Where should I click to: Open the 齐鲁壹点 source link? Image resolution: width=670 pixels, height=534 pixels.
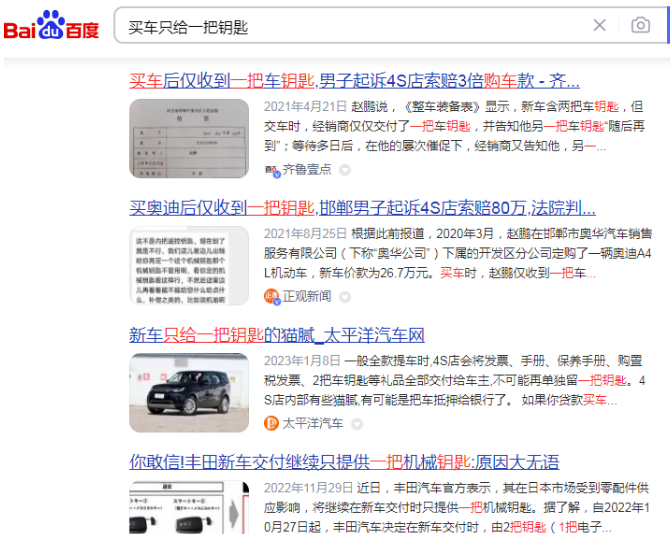[x=307, y=170]
